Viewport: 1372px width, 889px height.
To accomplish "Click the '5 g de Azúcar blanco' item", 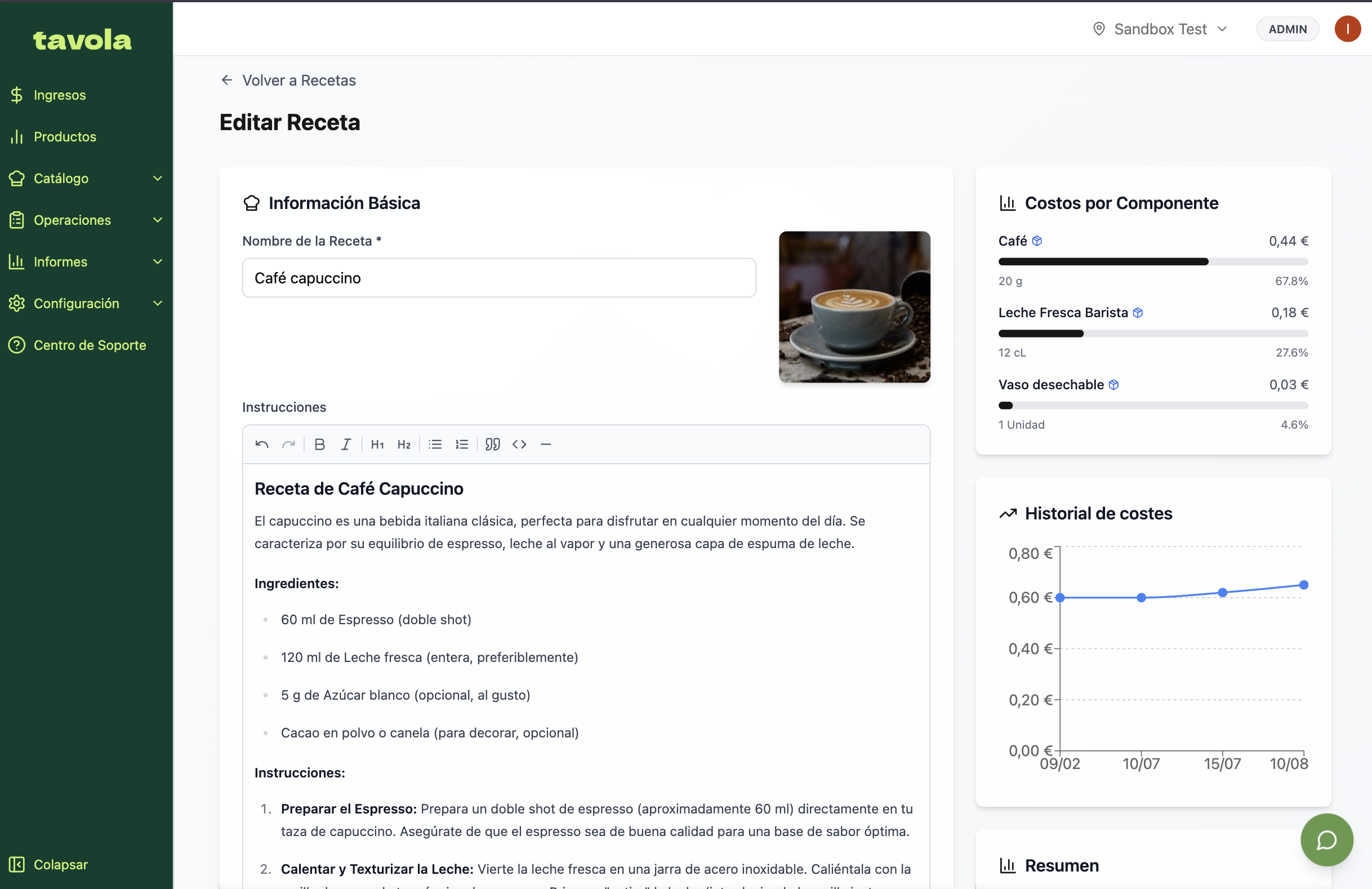I will tap(406, 695).
